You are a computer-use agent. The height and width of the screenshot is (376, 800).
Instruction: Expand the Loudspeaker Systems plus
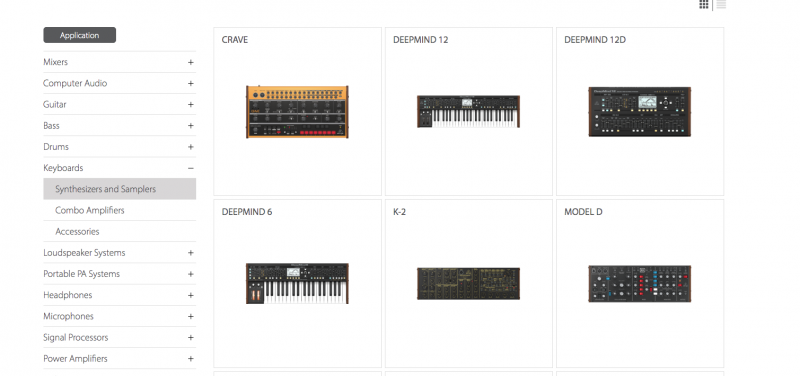(x=191, y=253)
